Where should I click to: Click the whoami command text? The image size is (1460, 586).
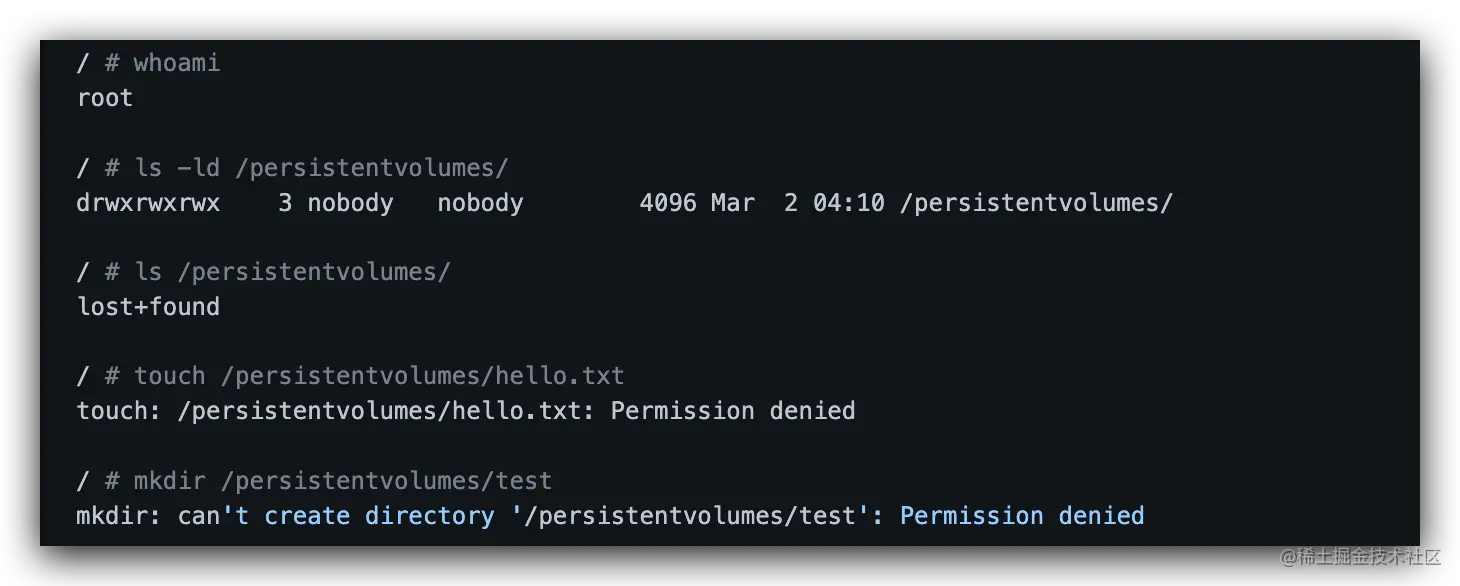176,63
